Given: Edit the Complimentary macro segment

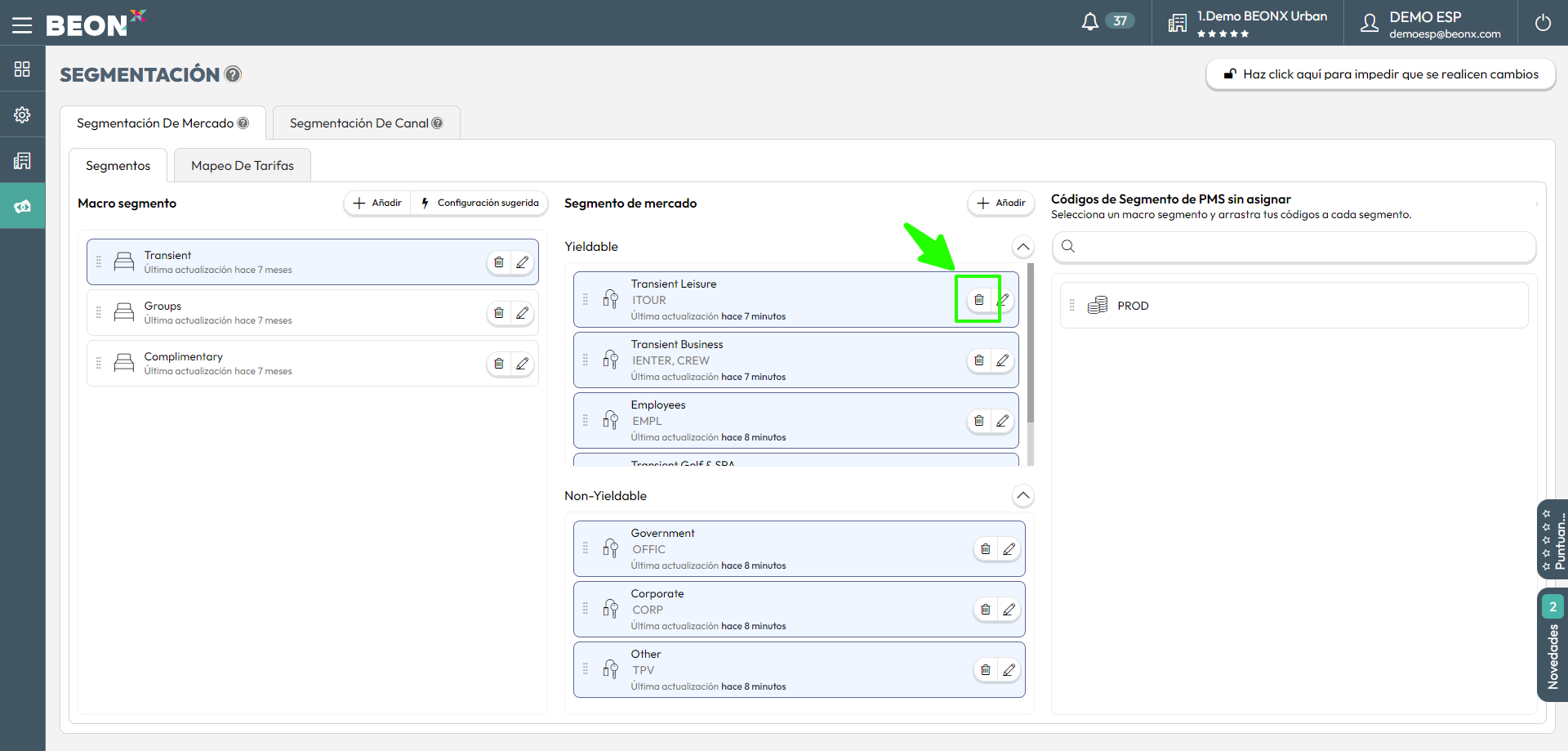Looking at the screenshot, I should [x=522, y=364].
